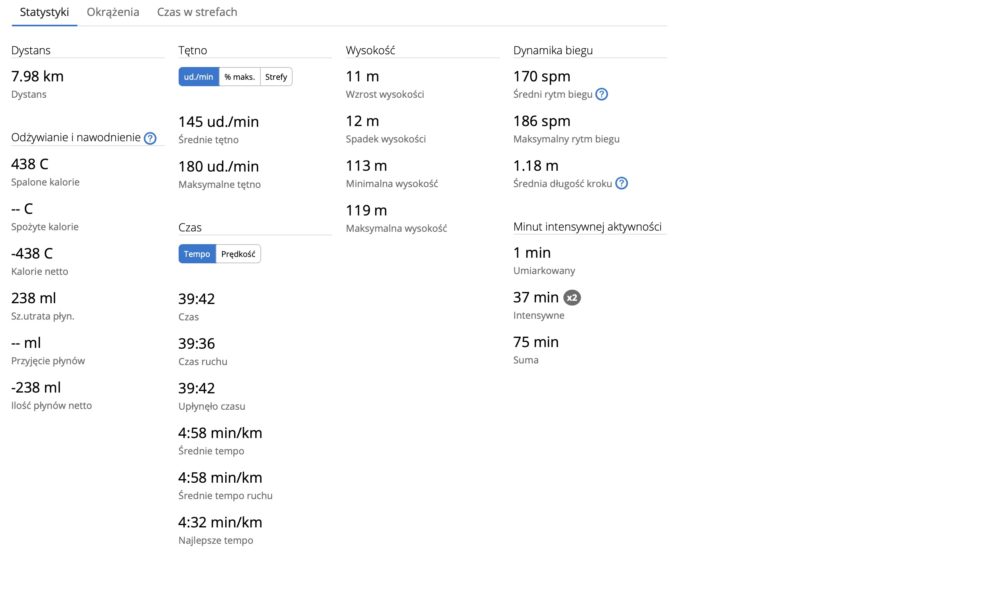Click the 438 C Spalone kalorie value
The image size is (1000, 608).
[x=29, y=165]
